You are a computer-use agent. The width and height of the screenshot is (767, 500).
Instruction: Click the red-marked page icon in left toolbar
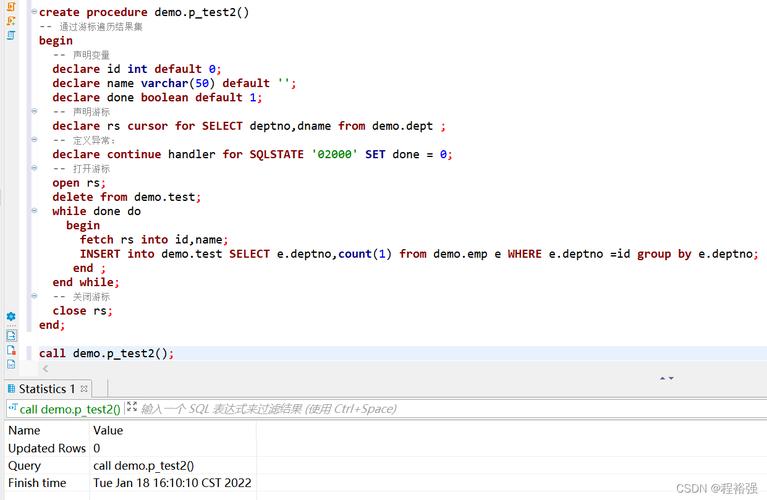tap(11, 350)
